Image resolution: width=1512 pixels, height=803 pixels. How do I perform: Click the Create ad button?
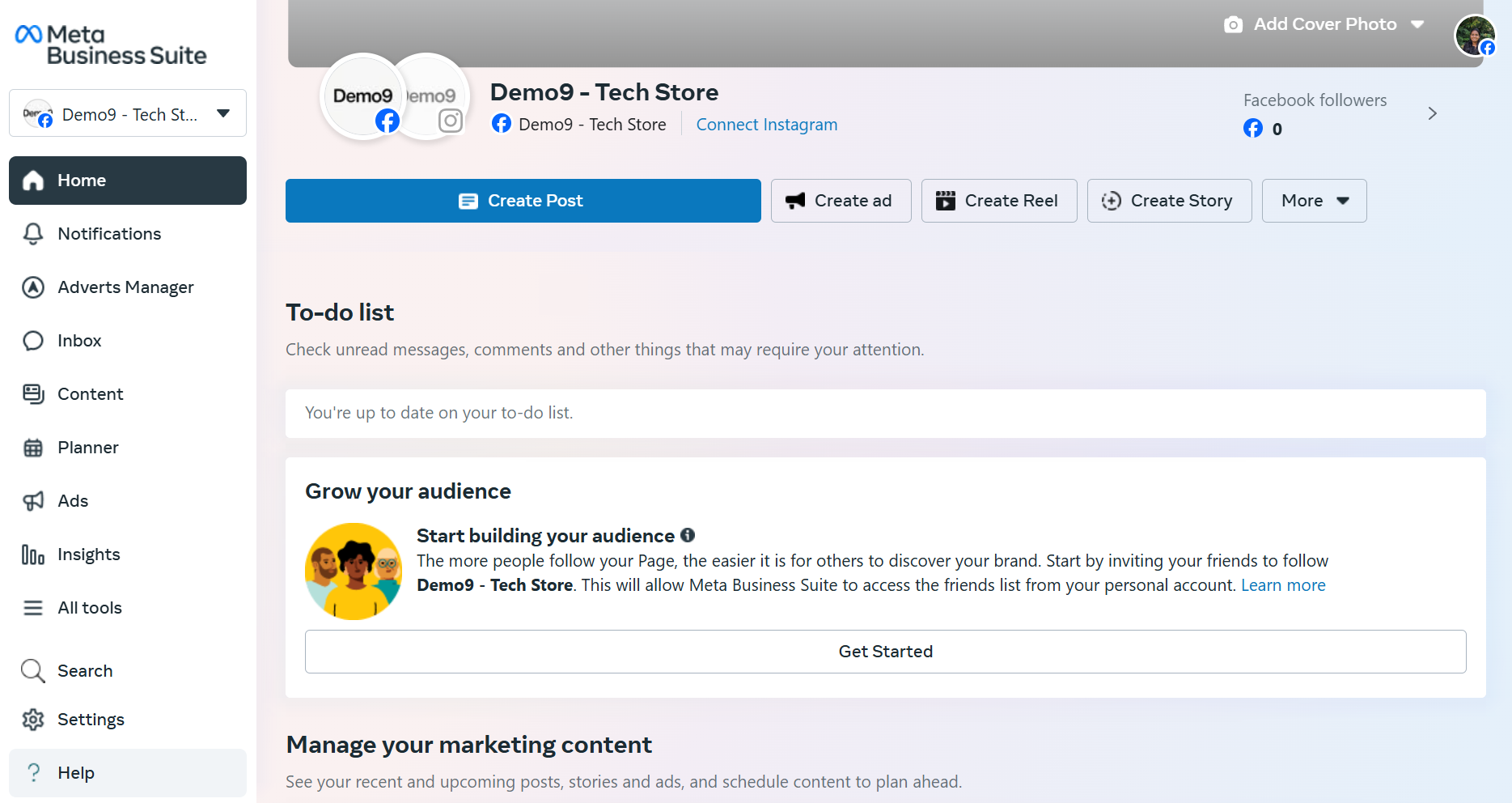(841, 201)
